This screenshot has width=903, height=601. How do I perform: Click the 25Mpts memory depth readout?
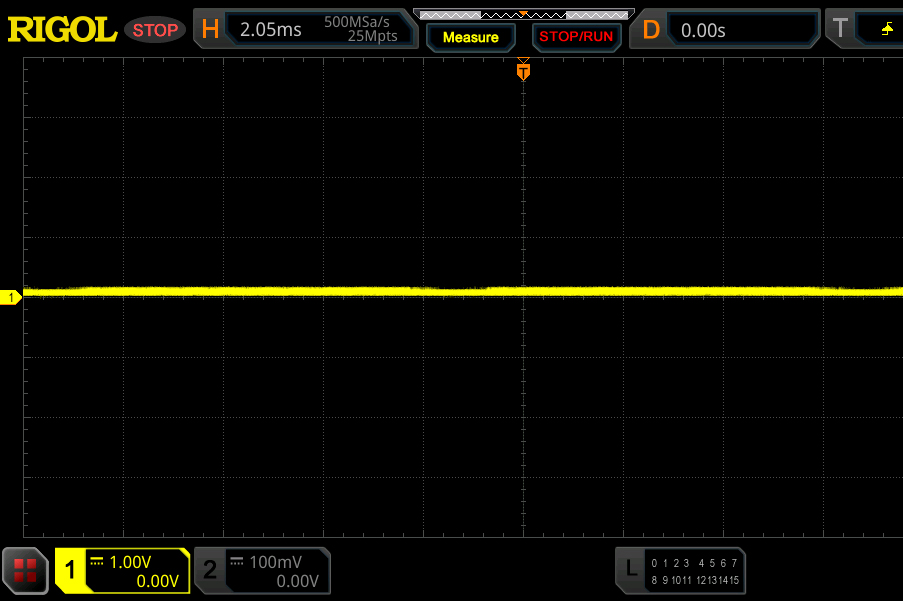point(372,36)
